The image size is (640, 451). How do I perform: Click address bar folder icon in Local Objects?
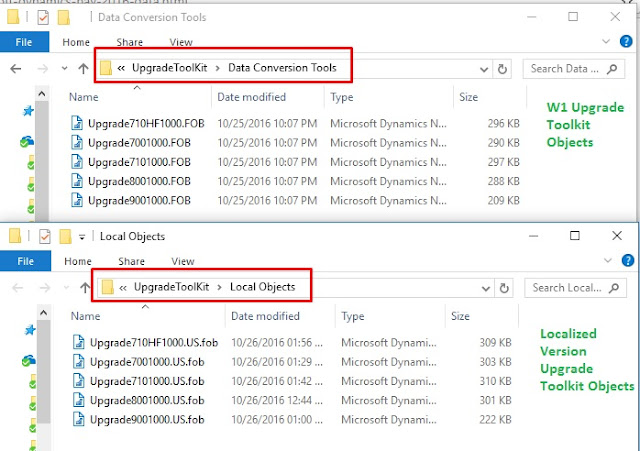[x=107, y=287]
